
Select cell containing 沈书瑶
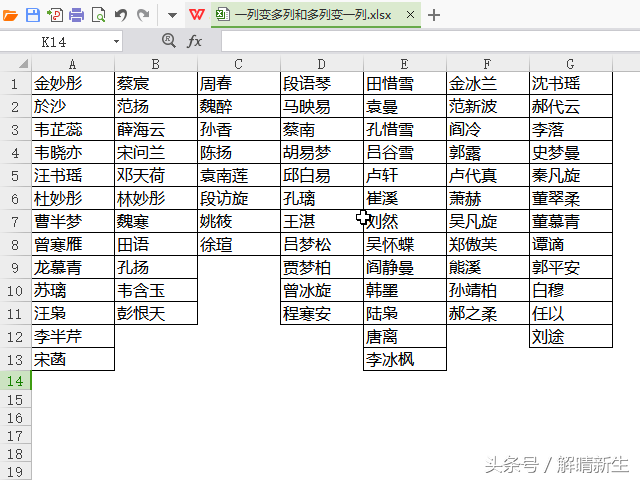(x=571, y=84)
